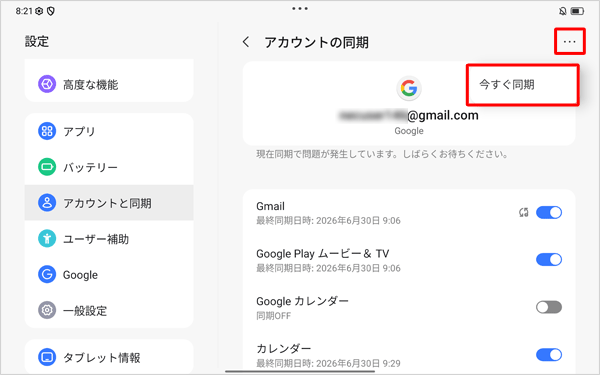Click the アカウントの同期 page title
This screenshot has height=375, width=600.
pyautogui.click(x=316, y=42)
